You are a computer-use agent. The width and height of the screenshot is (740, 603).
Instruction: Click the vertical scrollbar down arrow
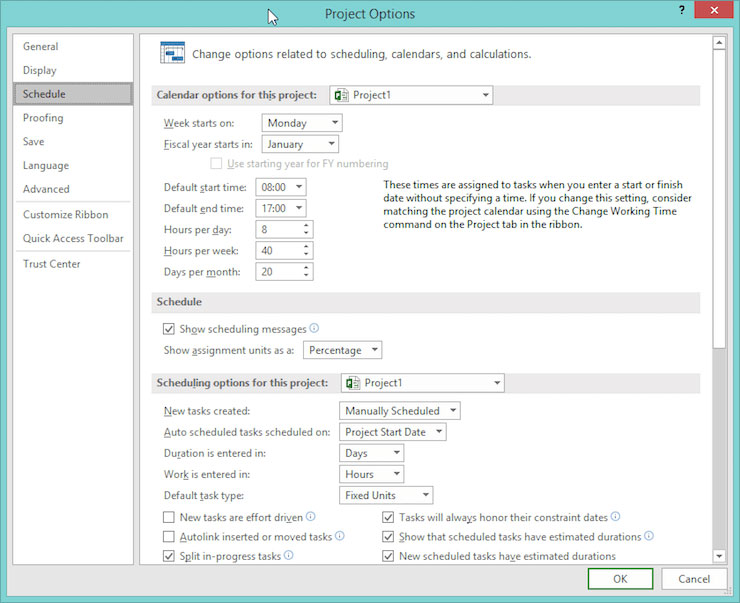tap(719, 556)
